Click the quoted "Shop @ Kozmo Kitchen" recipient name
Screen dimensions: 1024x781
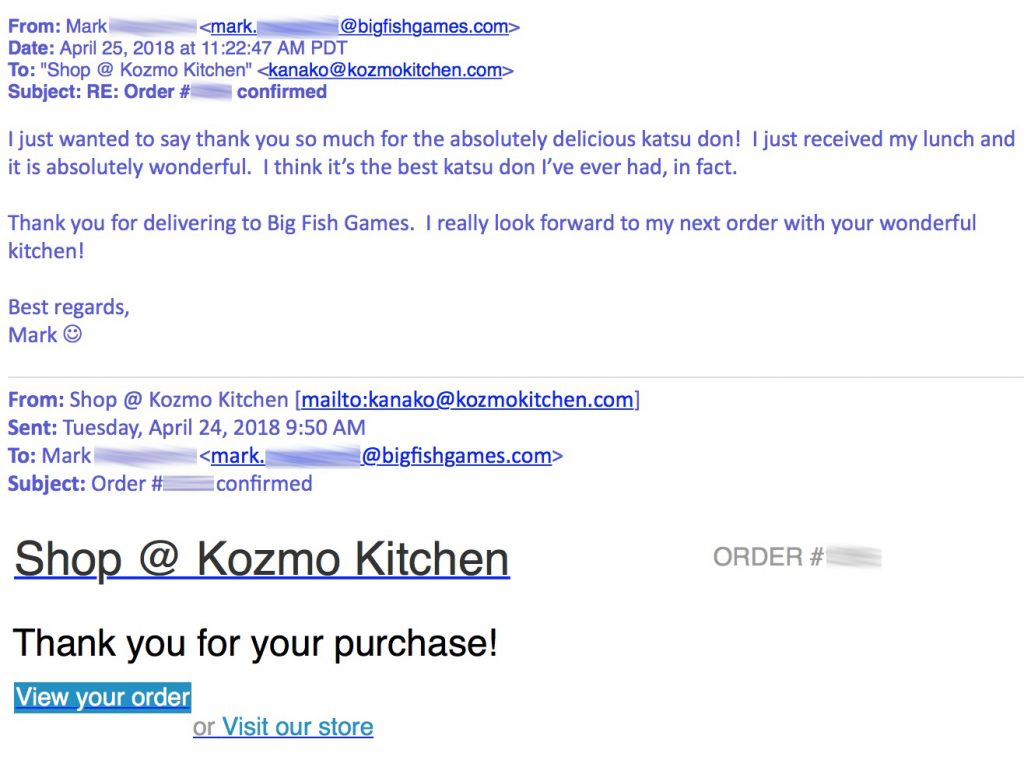pos(150,70)
